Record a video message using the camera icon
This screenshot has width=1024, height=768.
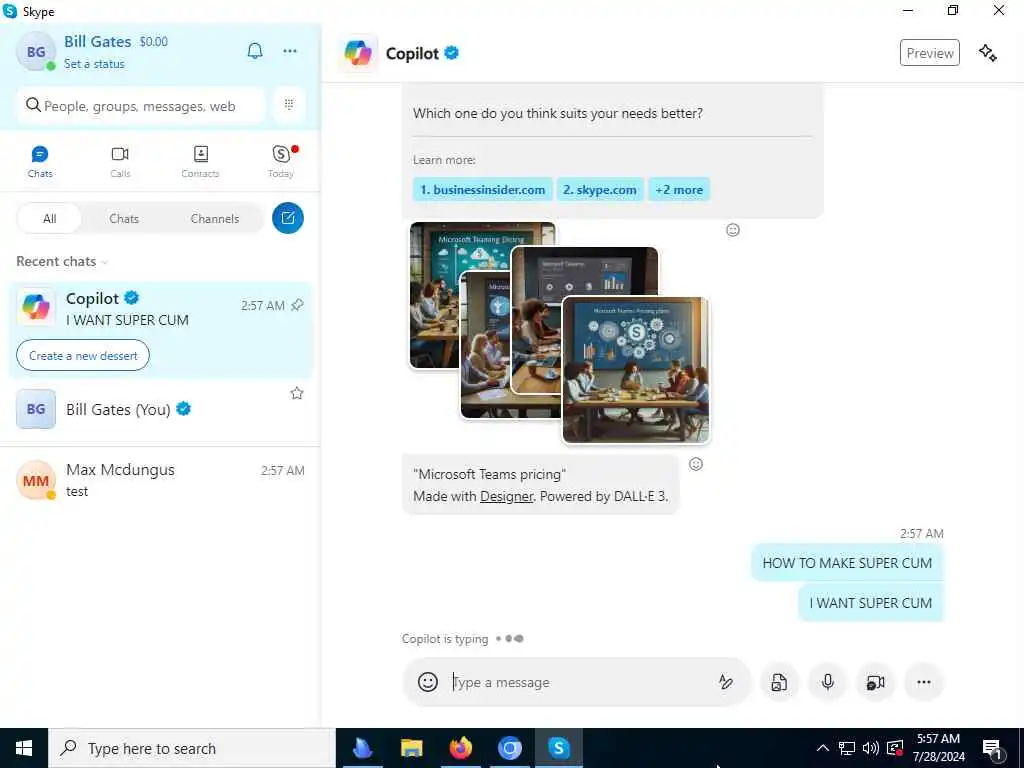tap(875, 682)
